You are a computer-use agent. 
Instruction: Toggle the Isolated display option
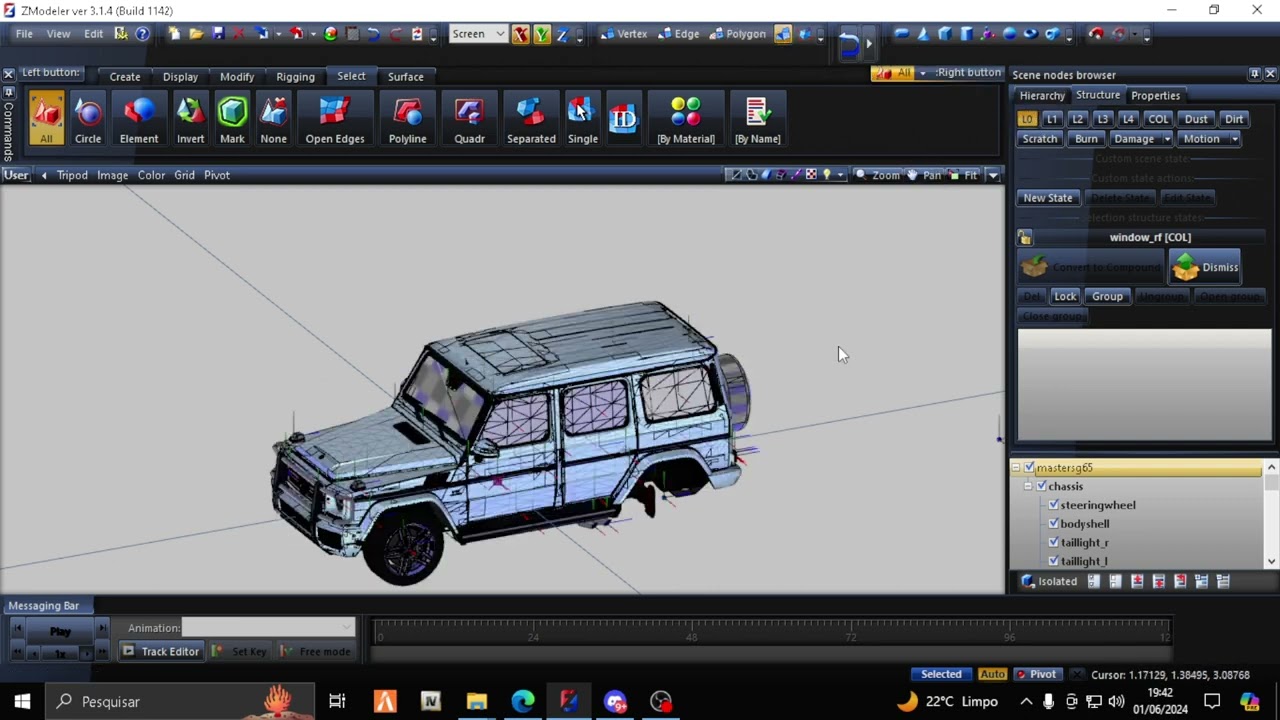(x=1049, y=581)
